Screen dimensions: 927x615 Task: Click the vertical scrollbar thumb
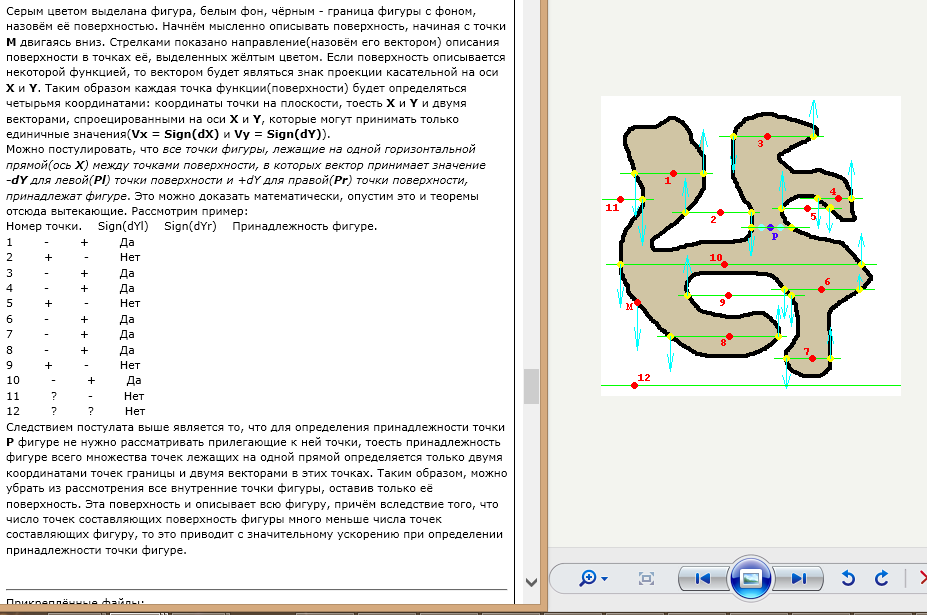point(531,385)
